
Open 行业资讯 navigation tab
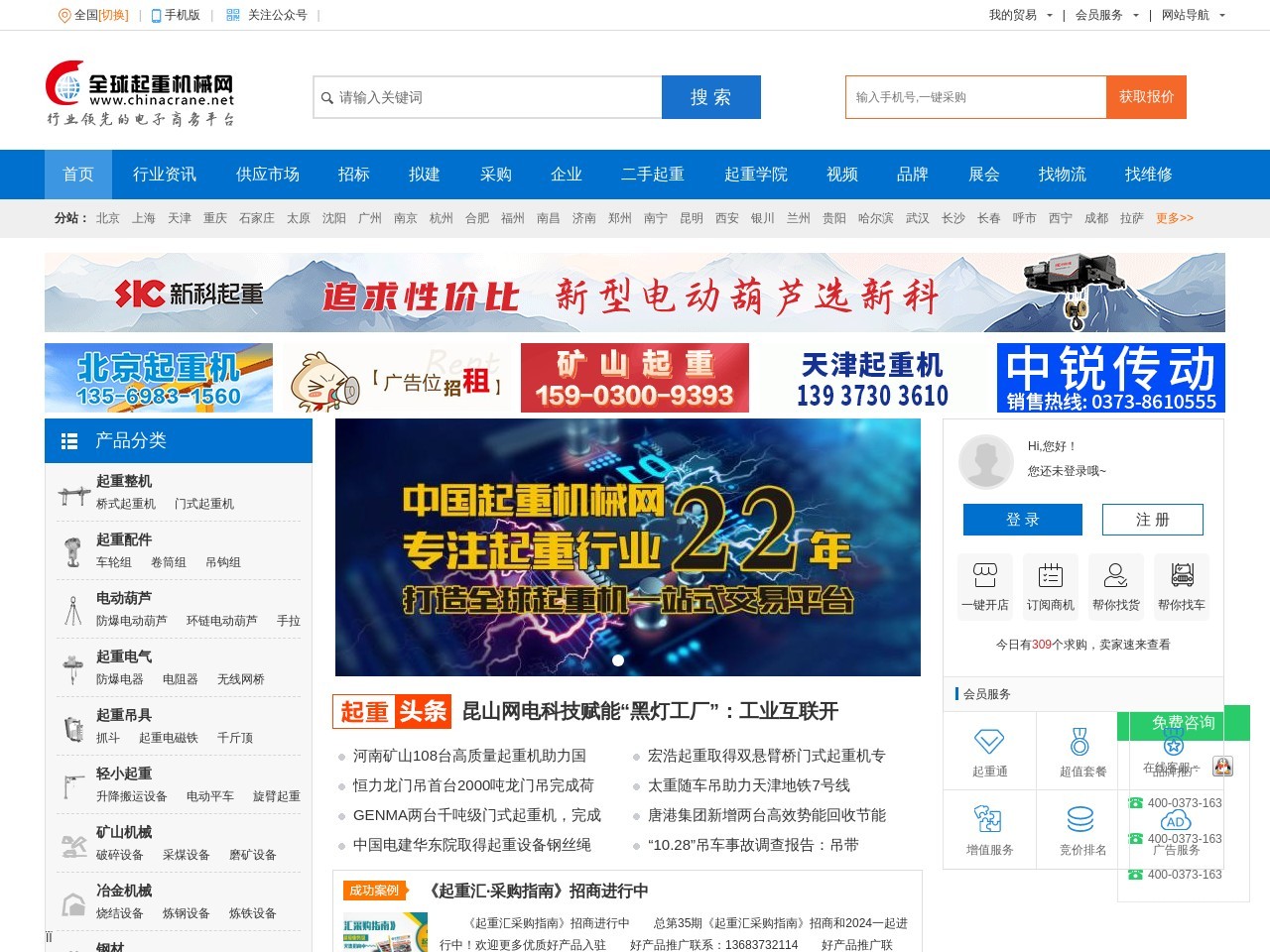pos(165,175)
